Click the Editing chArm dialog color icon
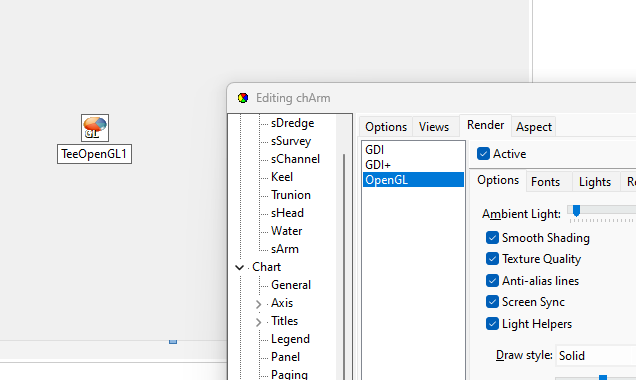This screenshot has height=380, width=636. coord(243,98)
